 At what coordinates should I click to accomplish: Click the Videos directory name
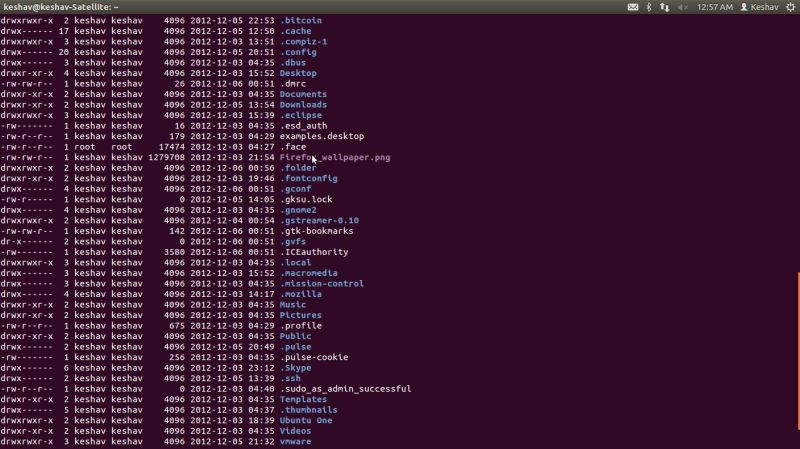(295, 431)
